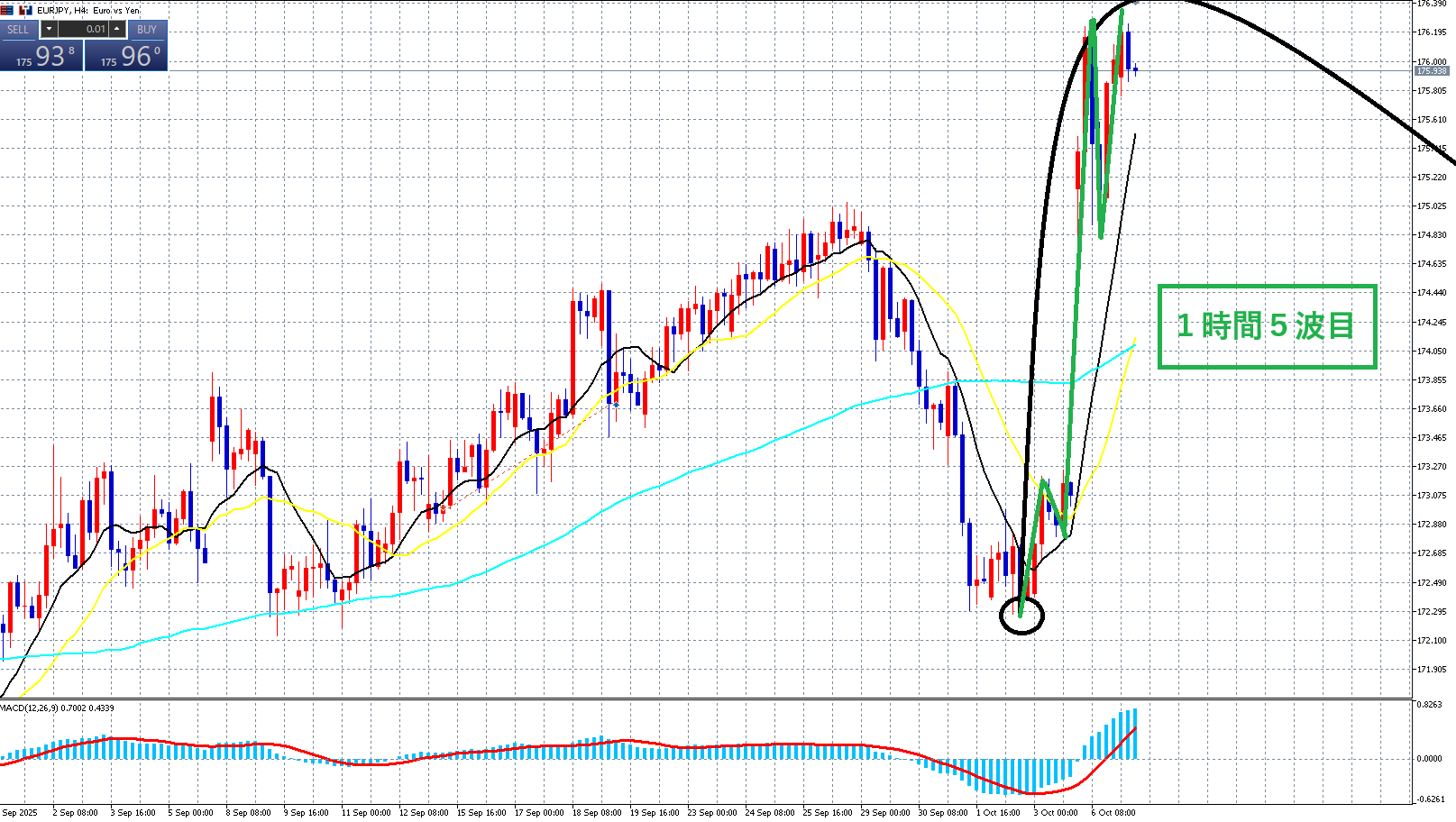Click the 175.93 sell price tile
1456x822 pixels.
[42, 56]
